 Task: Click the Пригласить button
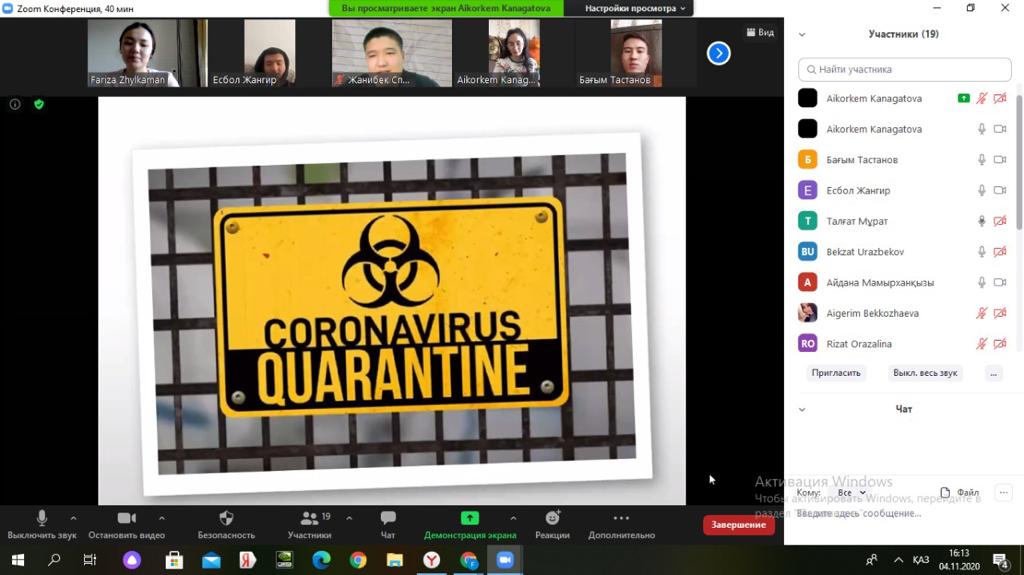(836, 373)
